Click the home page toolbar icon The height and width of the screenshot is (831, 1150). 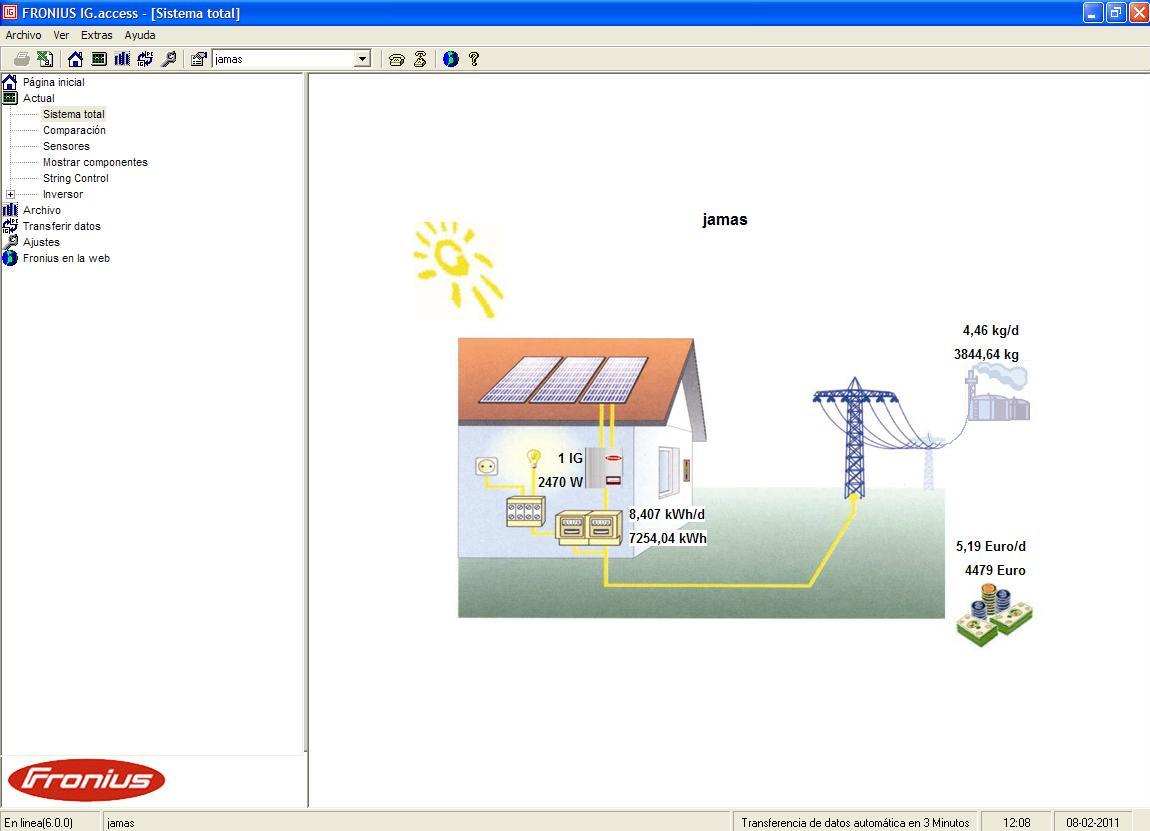coord(75,59)
